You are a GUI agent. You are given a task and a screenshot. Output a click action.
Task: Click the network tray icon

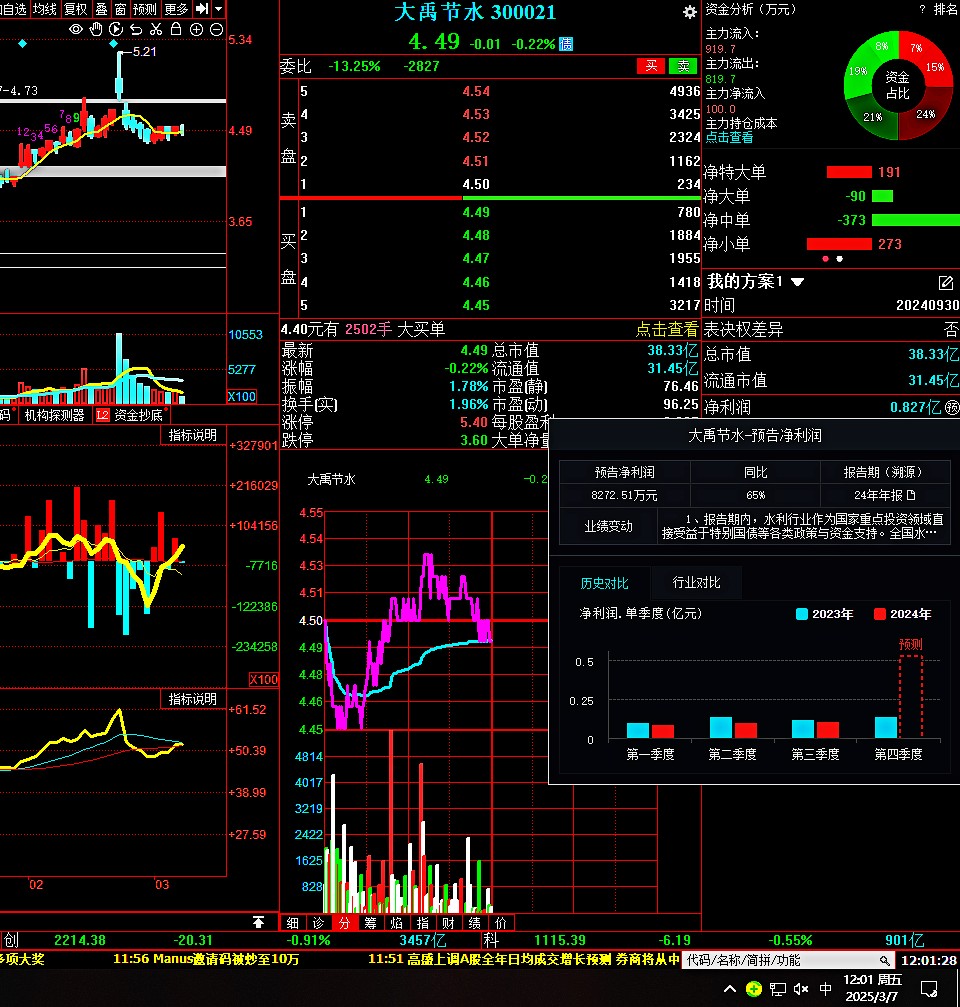(x=778, y=989)
